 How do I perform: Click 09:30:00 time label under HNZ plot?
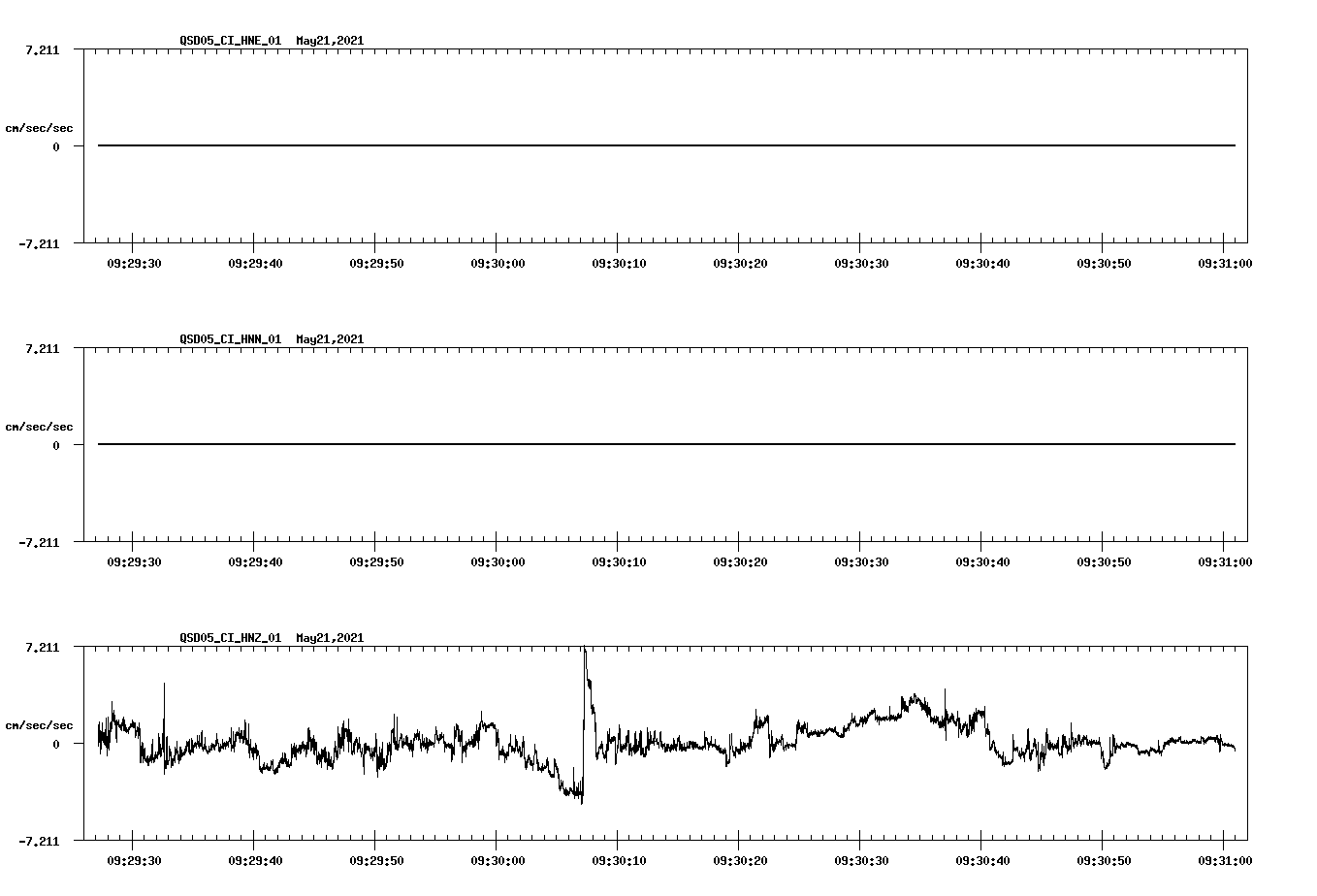pos(498,860)
